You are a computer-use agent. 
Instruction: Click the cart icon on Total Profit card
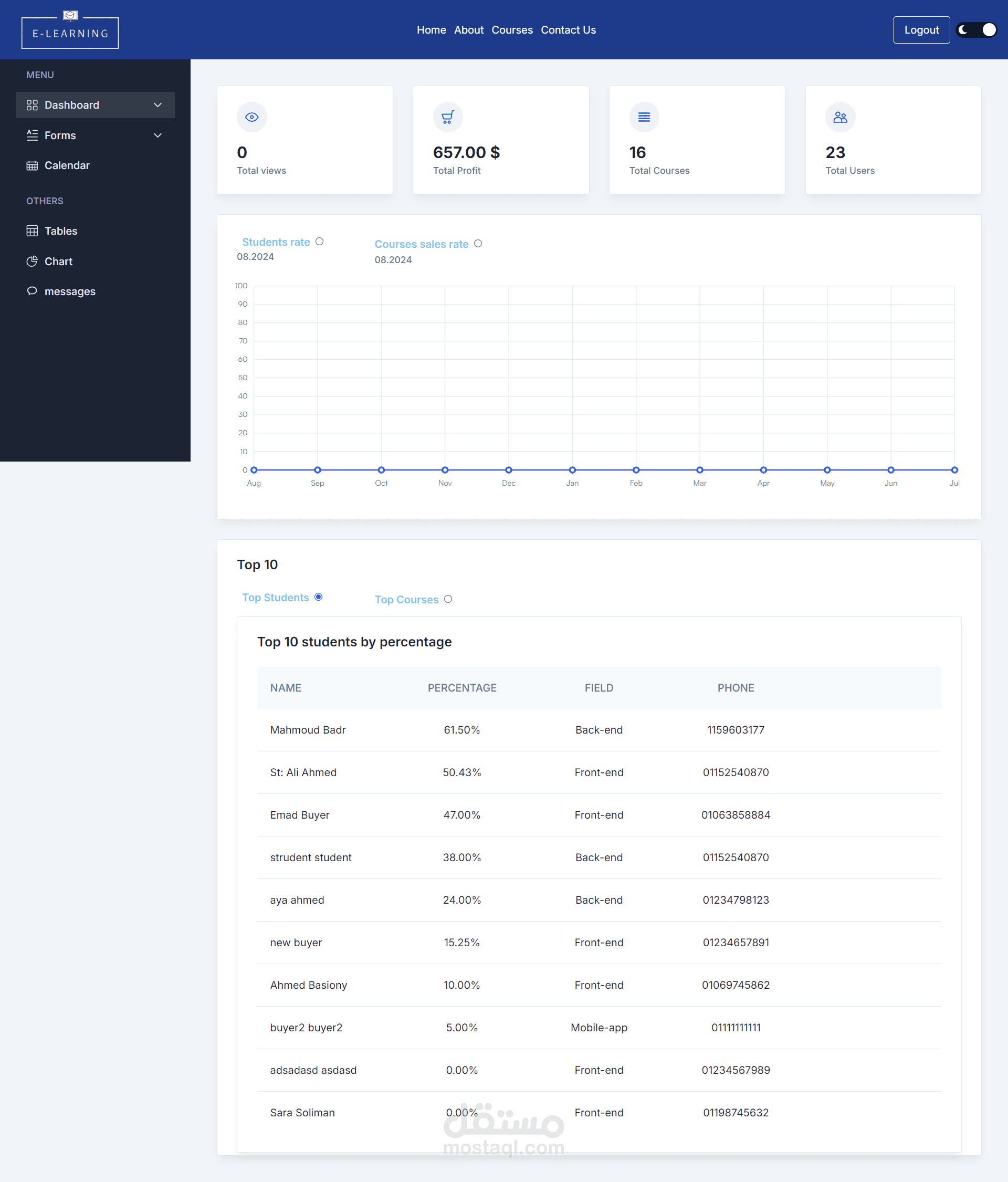point(448,117)
